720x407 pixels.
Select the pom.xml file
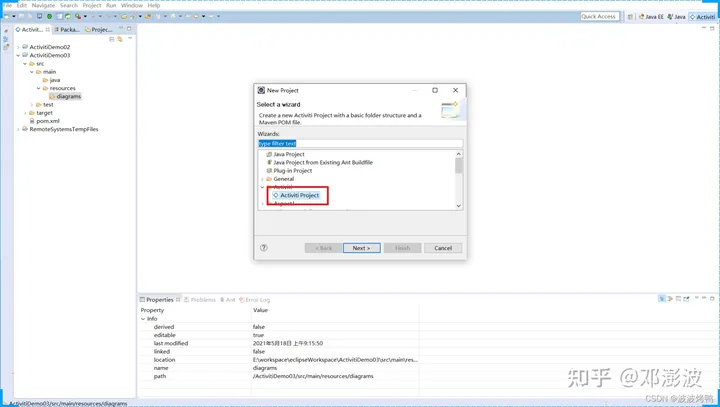(45, 121)
